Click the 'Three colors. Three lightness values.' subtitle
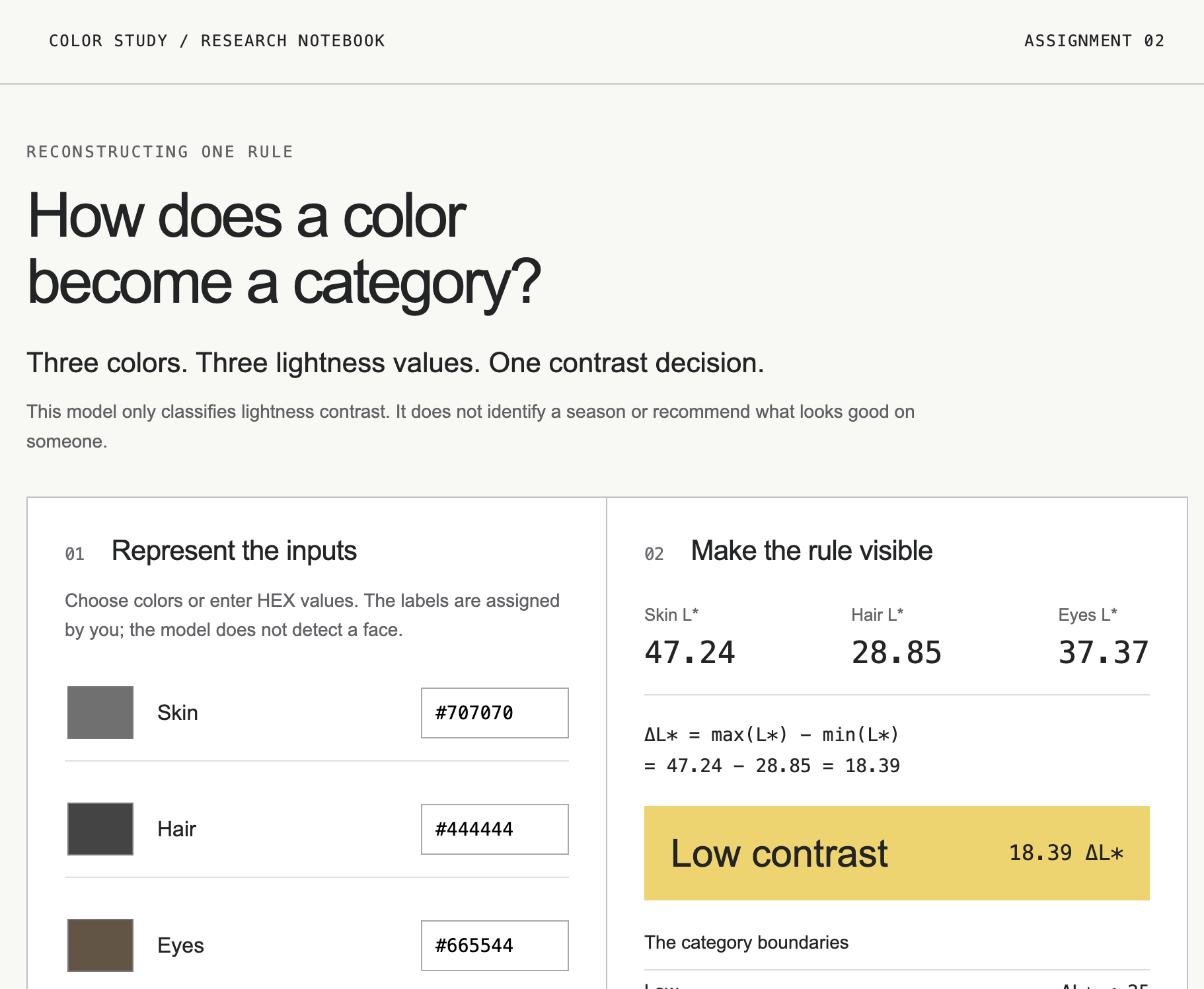This screenshot has height=989, width=1204. 395,363
